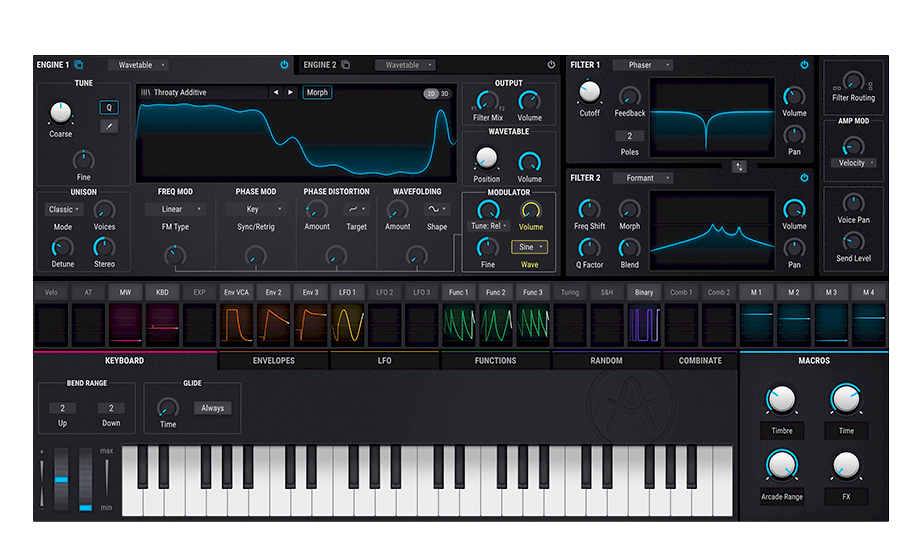The image size is (921, 533).
Task: Click the Always glide mode button
Action: (x=211, y=408)
